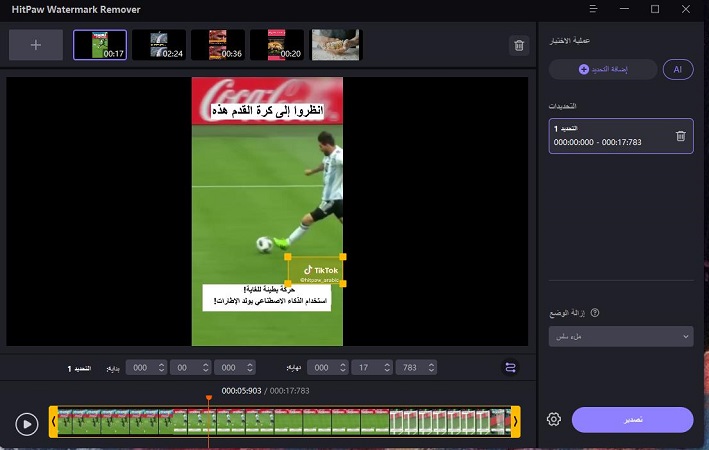Click the purple export button
The width and height of the screenshot is (709, 450).
pos(633,420)
